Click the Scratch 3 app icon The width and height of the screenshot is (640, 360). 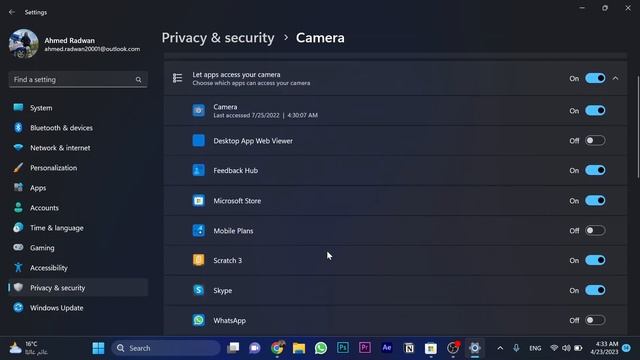pos(199,260)
